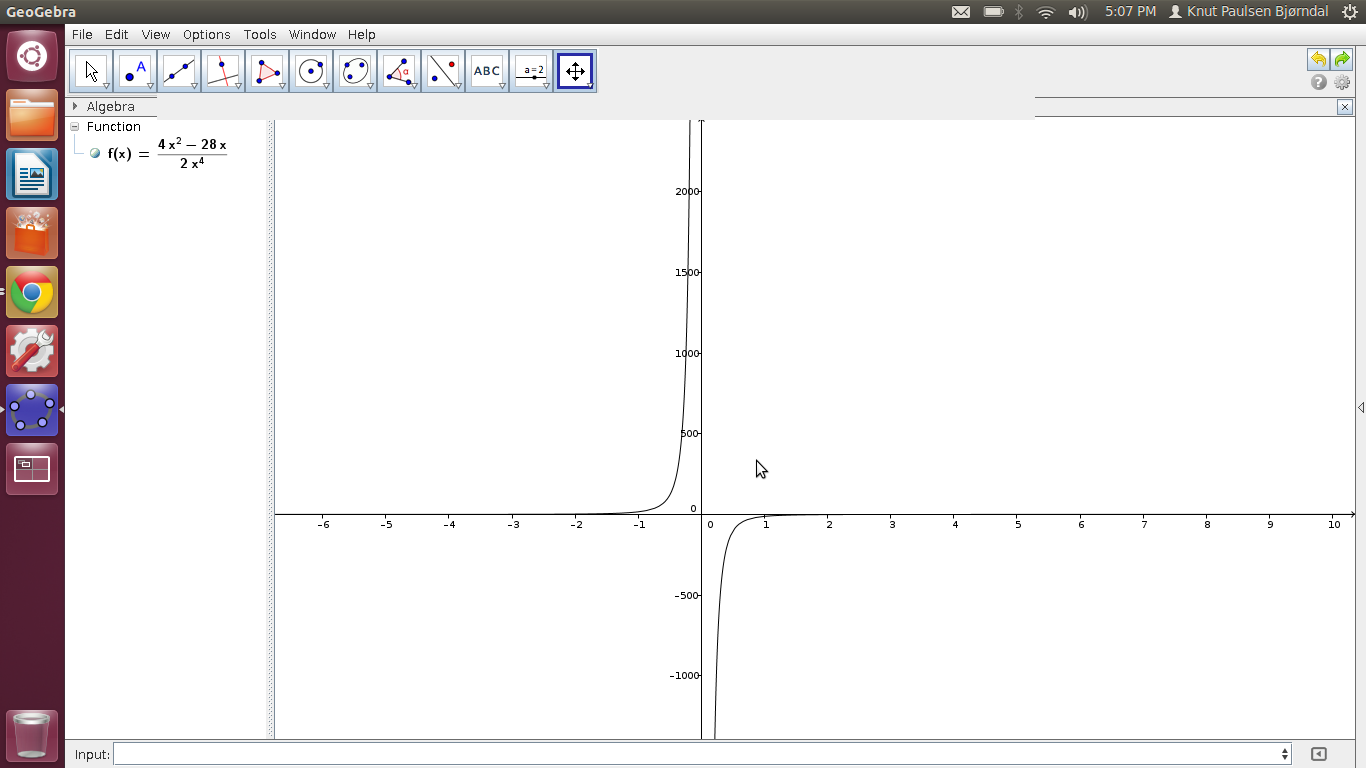Open the Bluetooth indicator menu
The height and width of the screenshot is (768, 1366).
[1019, 12]
